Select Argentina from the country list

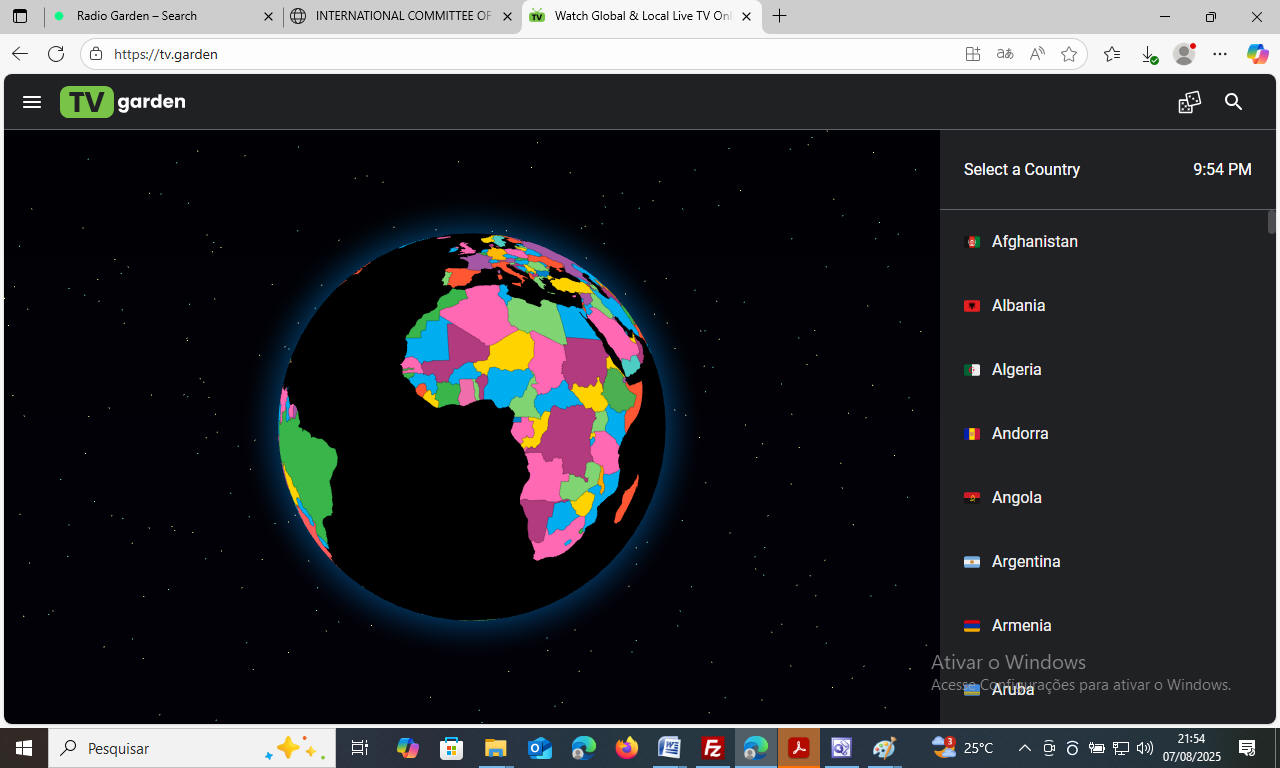(1025, 562)
